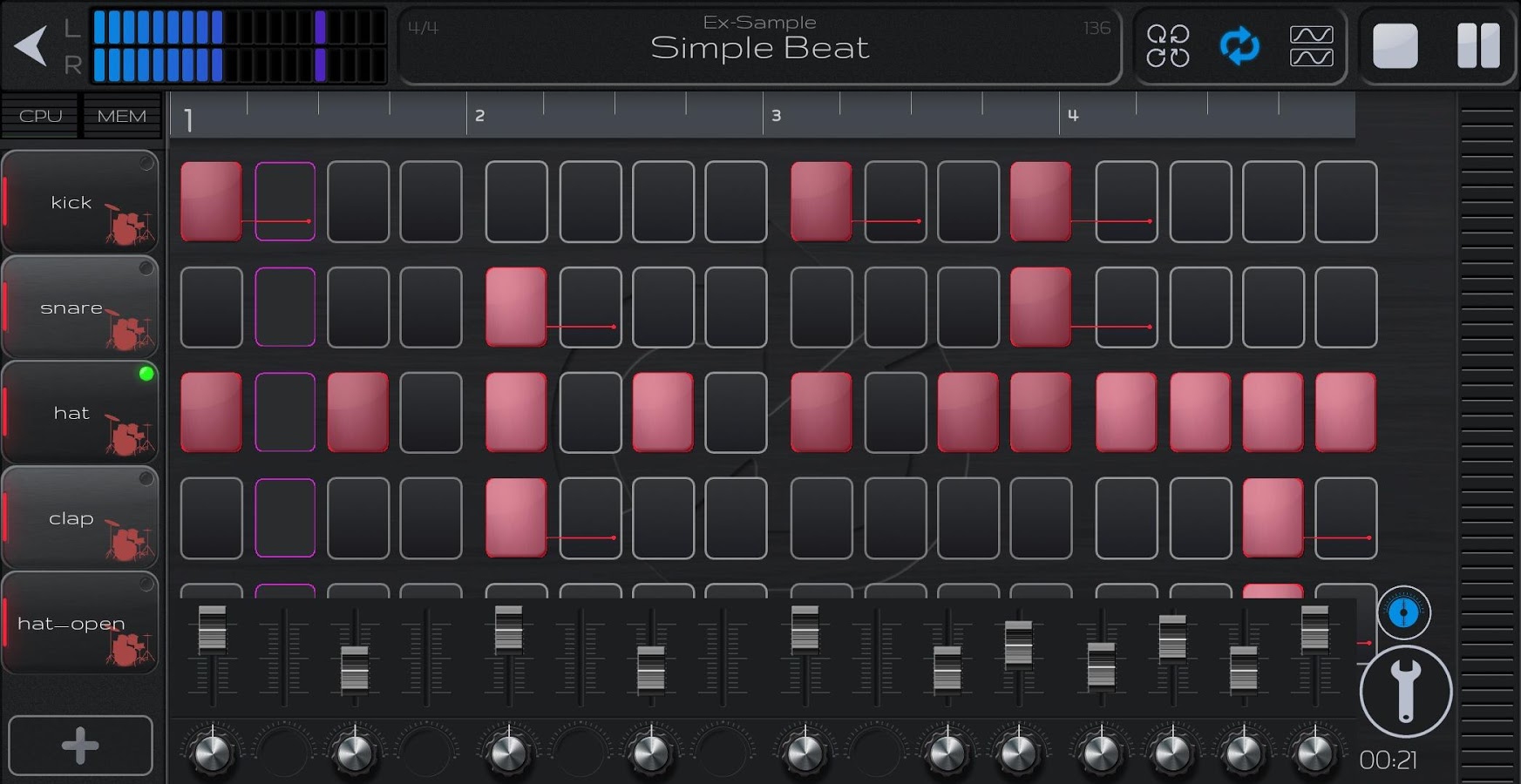Enable the kick step 16 cell
Image resolution: width=1521 pixels, height=784 pixels.
point(1346,201)
